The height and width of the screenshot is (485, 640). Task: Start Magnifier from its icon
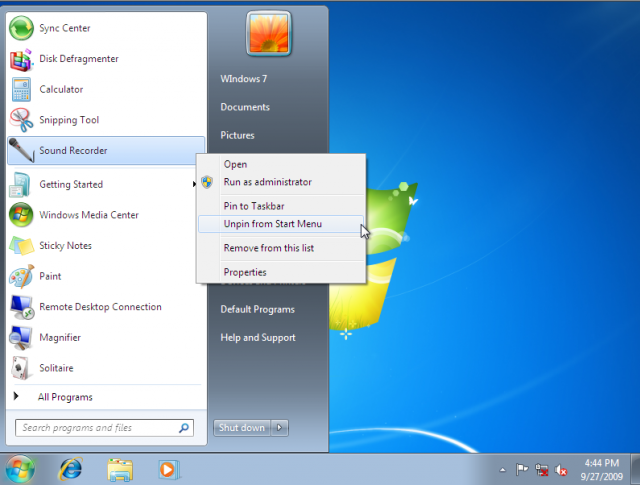tap(21, 338)
